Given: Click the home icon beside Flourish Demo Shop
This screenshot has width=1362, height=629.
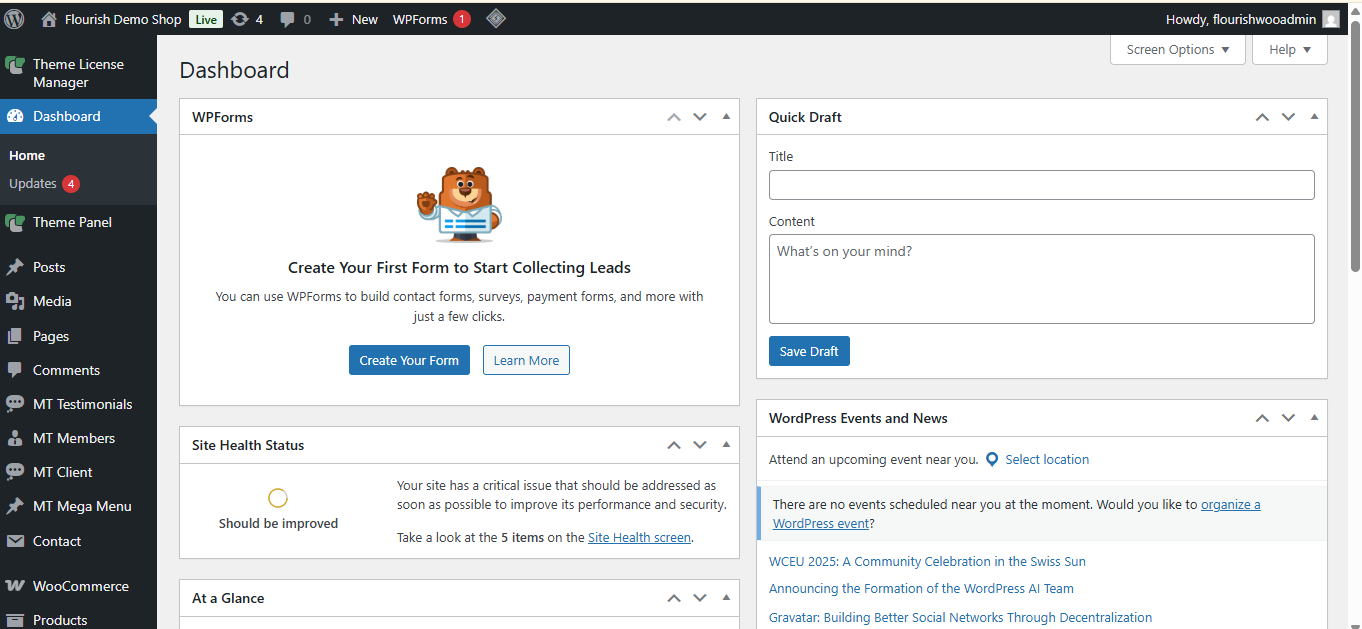Looking at the screenshot, I should [x=49, y=19].
